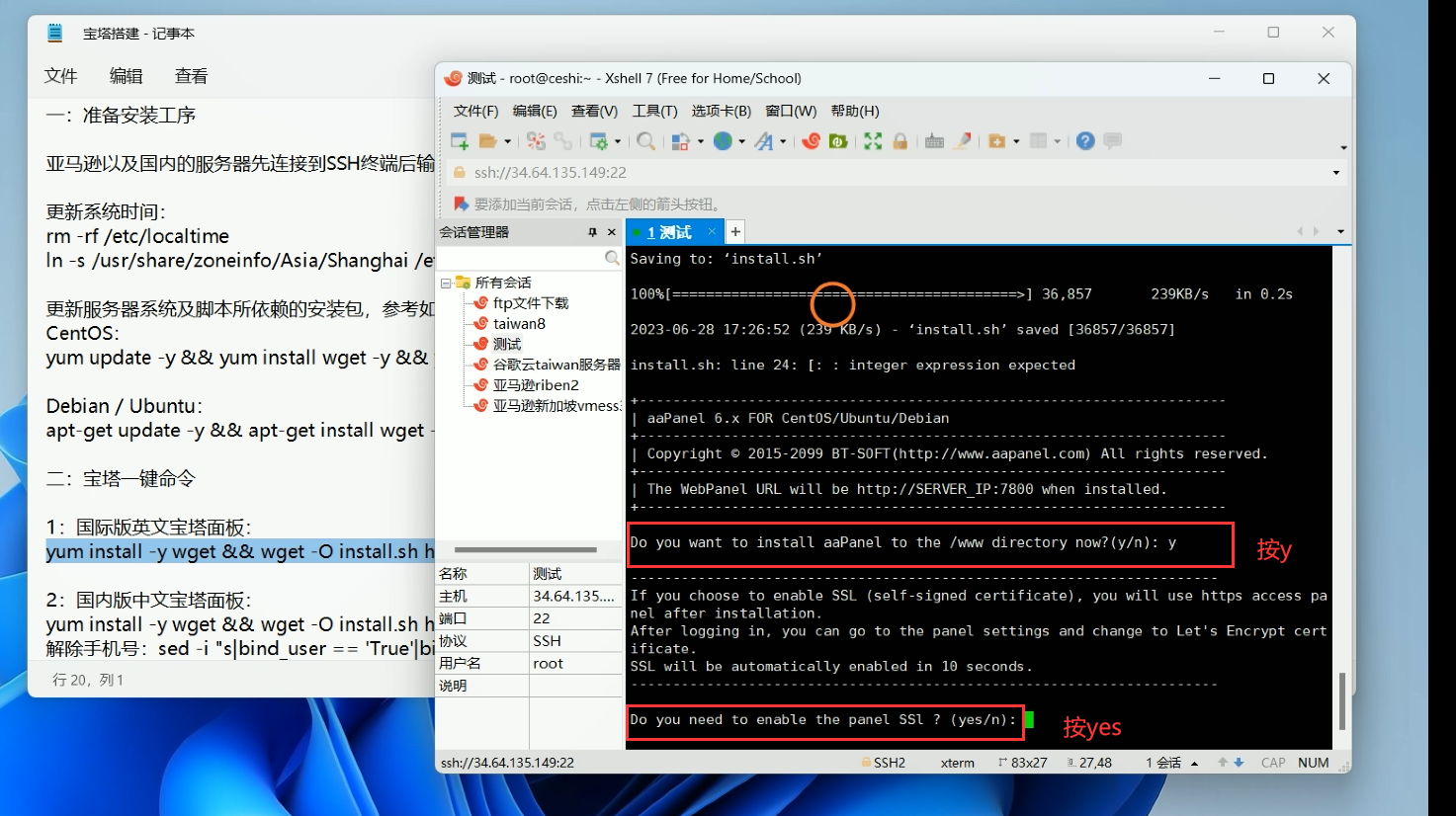This screenshot has height=816, width=1456.
Task: Click the globe encoding icon
Action: [724, 141]
